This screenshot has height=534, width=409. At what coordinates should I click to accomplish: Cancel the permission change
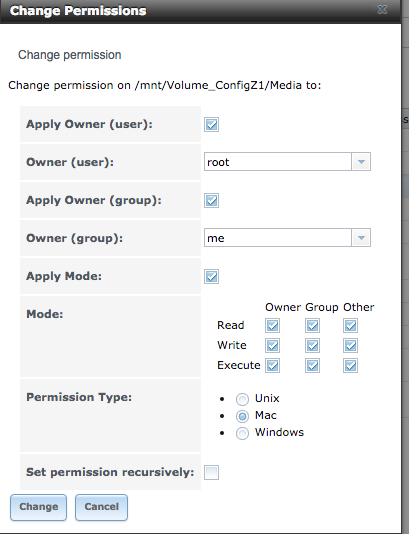tap(101, 507)
